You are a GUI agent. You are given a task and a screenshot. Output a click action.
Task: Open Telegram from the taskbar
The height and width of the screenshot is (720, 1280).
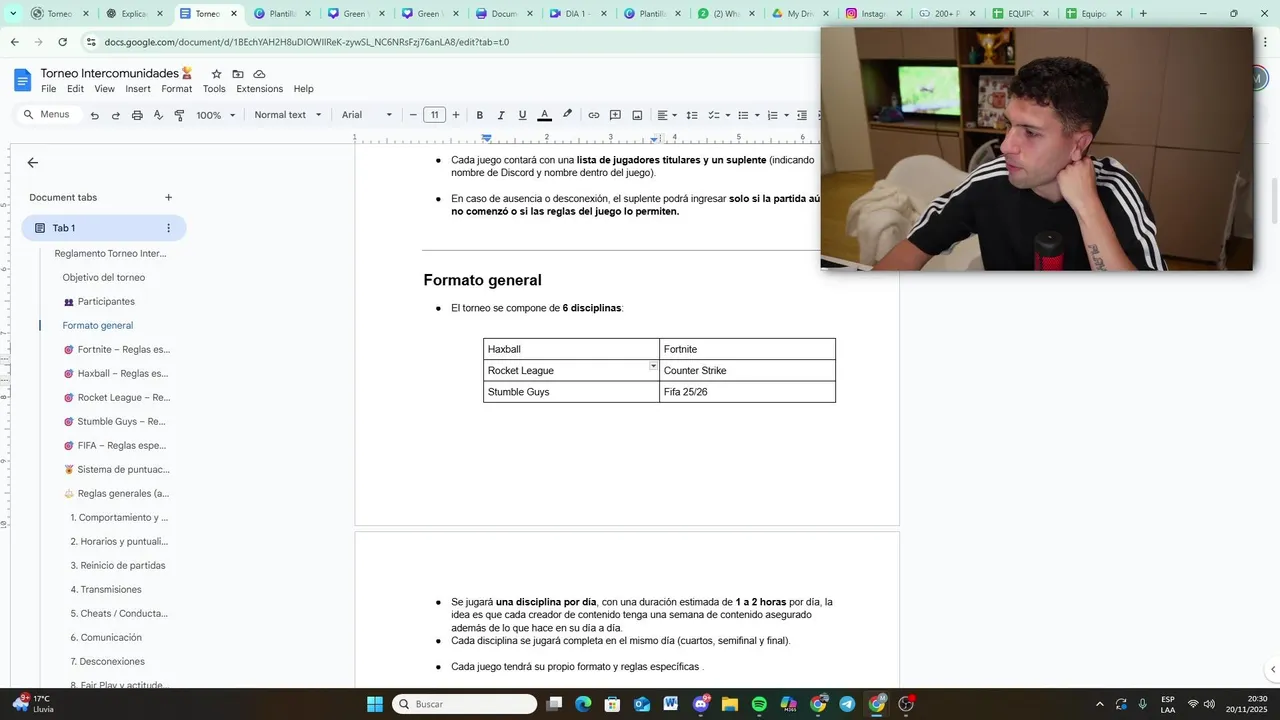847,704
